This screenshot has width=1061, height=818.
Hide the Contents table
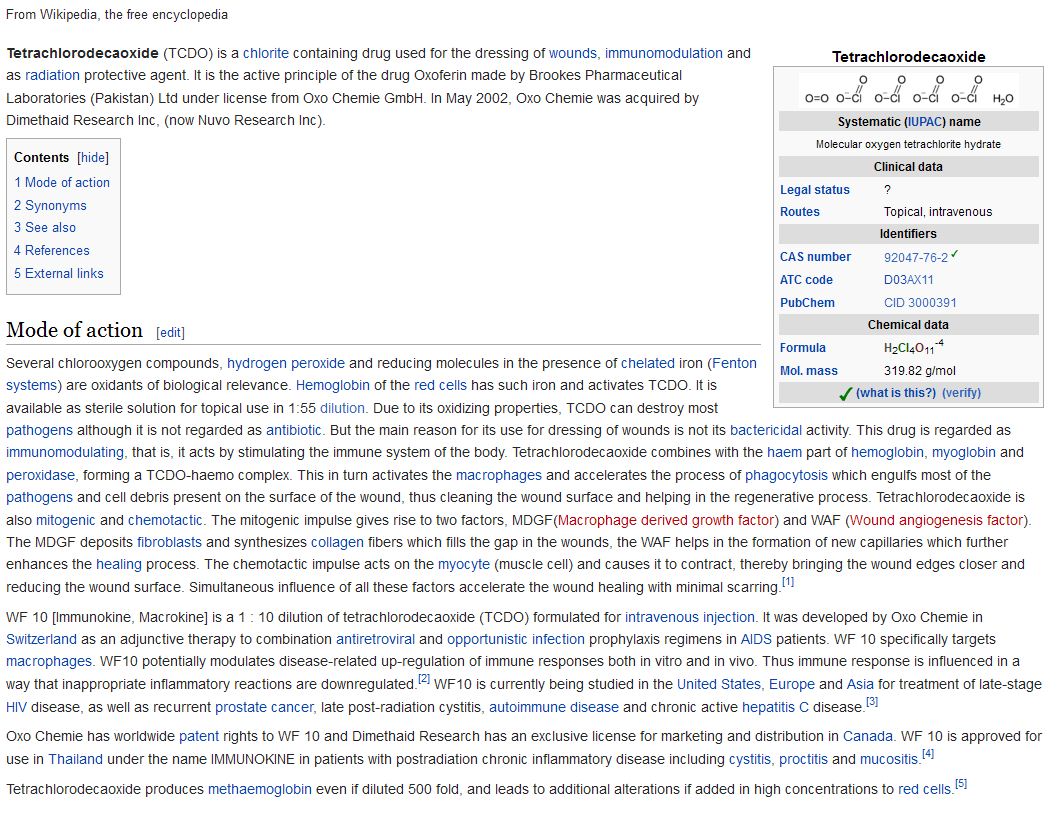(93, 158)
